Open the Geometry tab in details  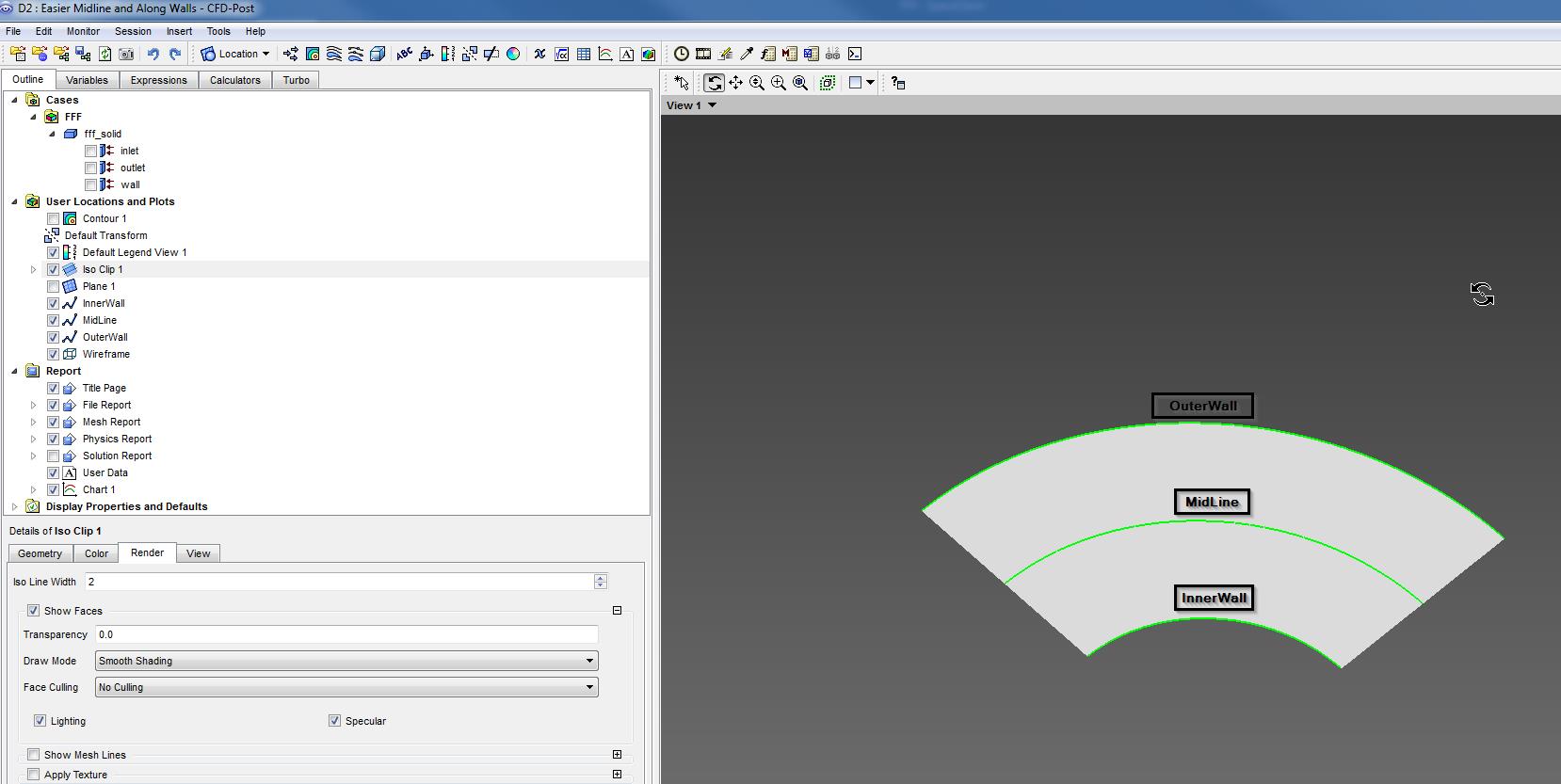point(40,553)
